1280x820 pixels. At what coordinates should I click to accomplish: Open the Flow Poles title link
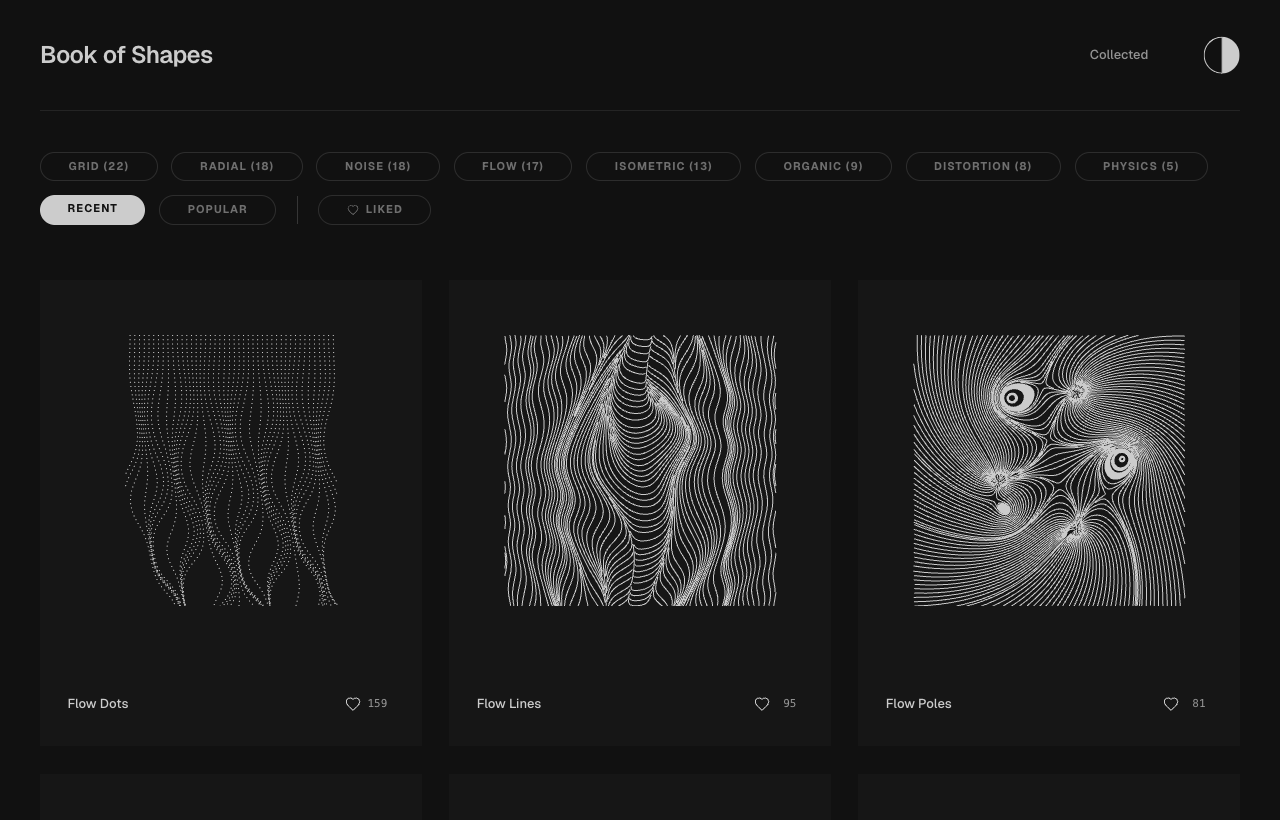click(919, 704)
